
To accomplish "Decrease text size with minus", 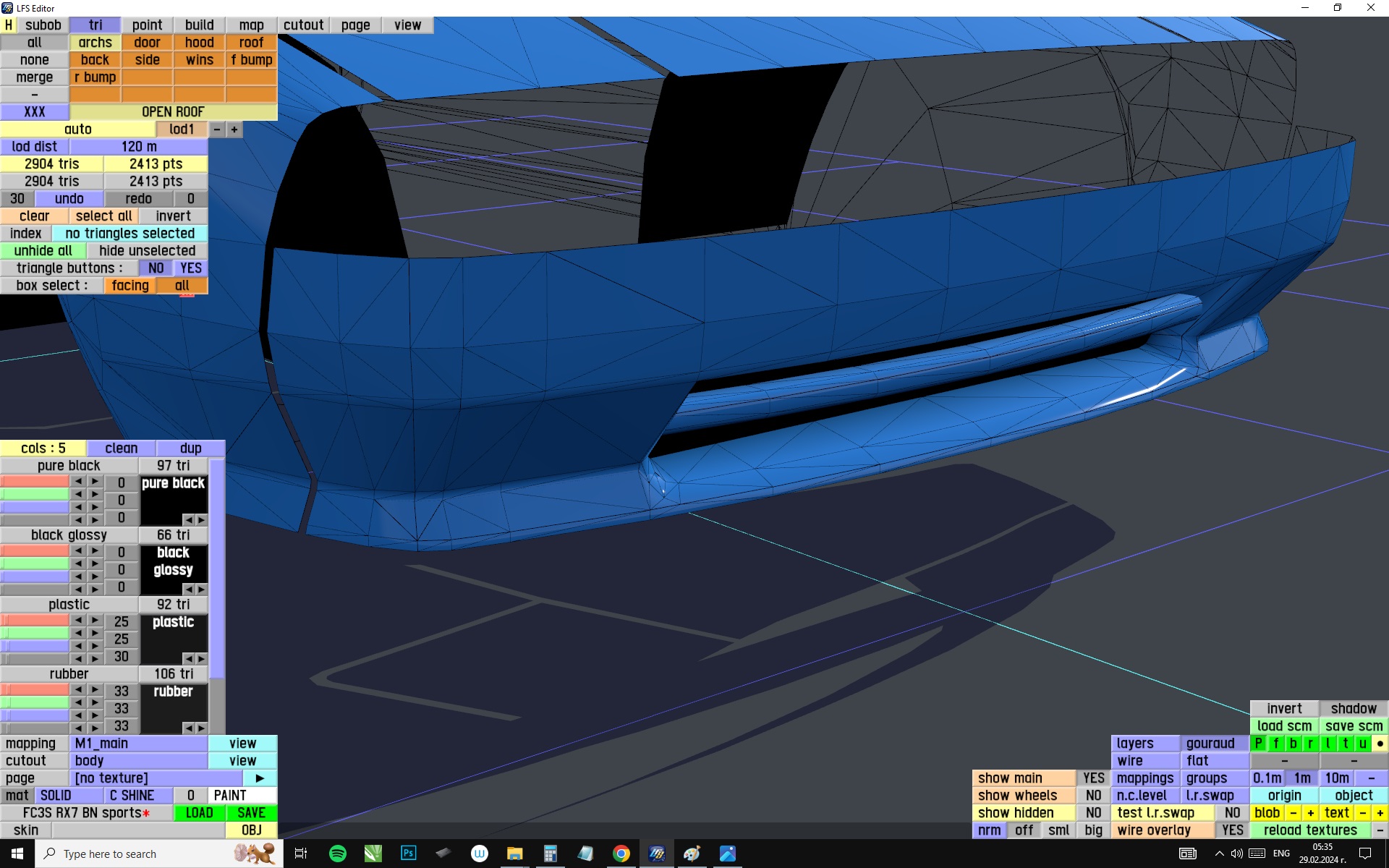I will point(1363,813).
